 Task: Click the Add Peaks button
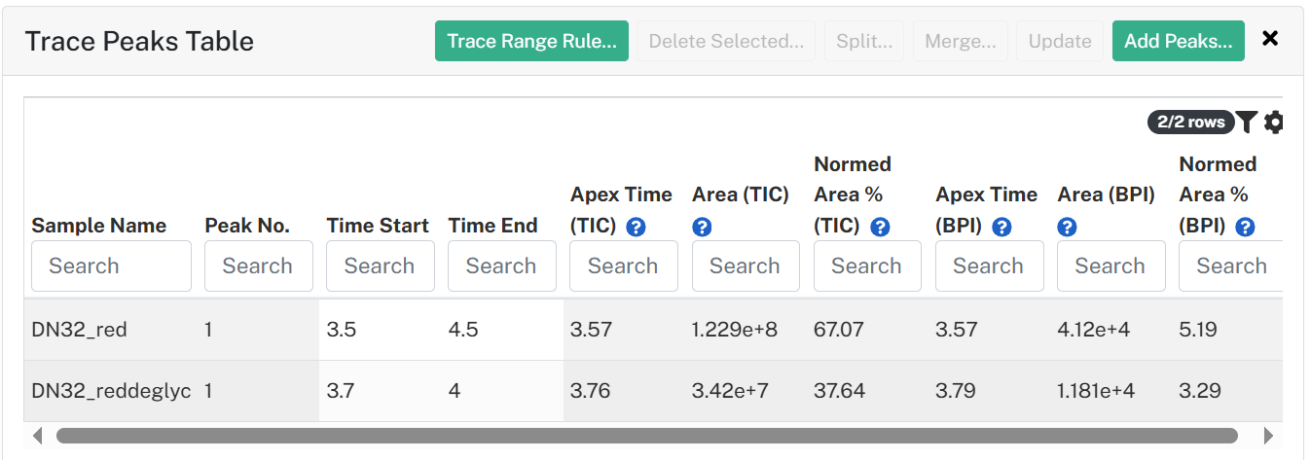pos(1178,41)
